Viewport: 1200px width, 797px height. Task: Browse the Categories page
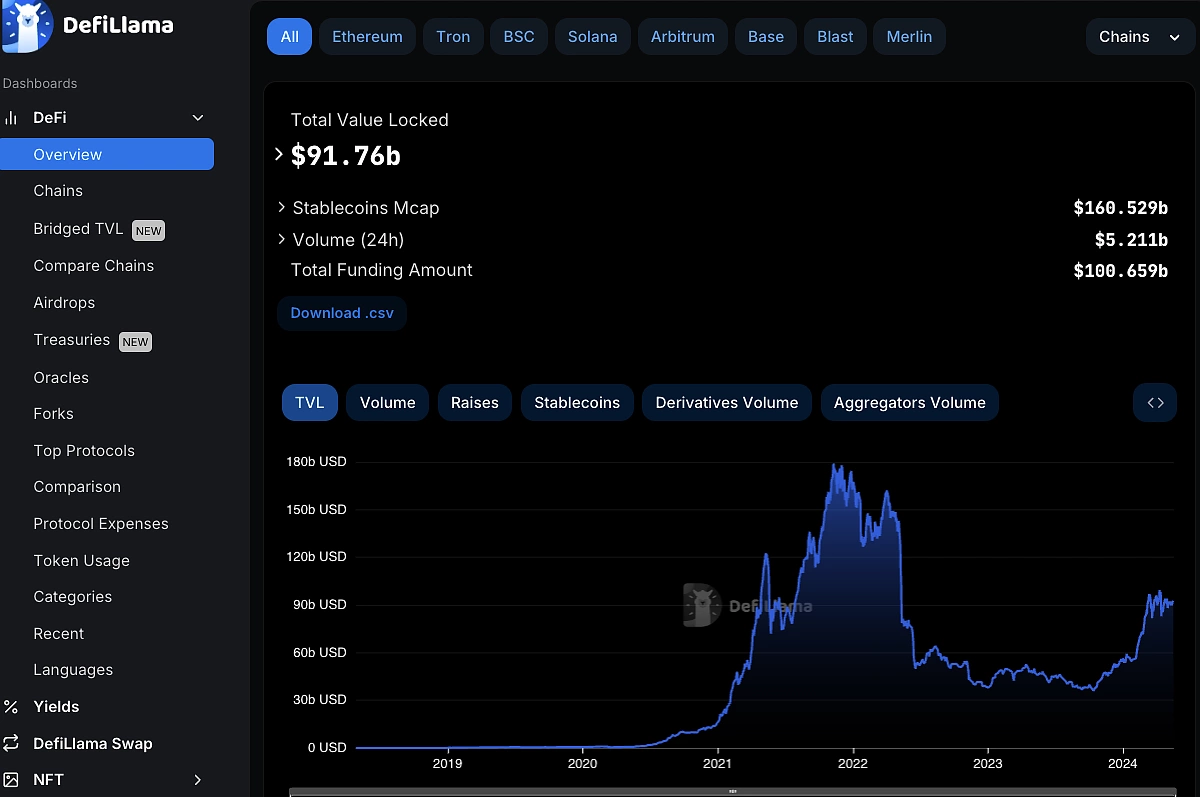(73, 597)
